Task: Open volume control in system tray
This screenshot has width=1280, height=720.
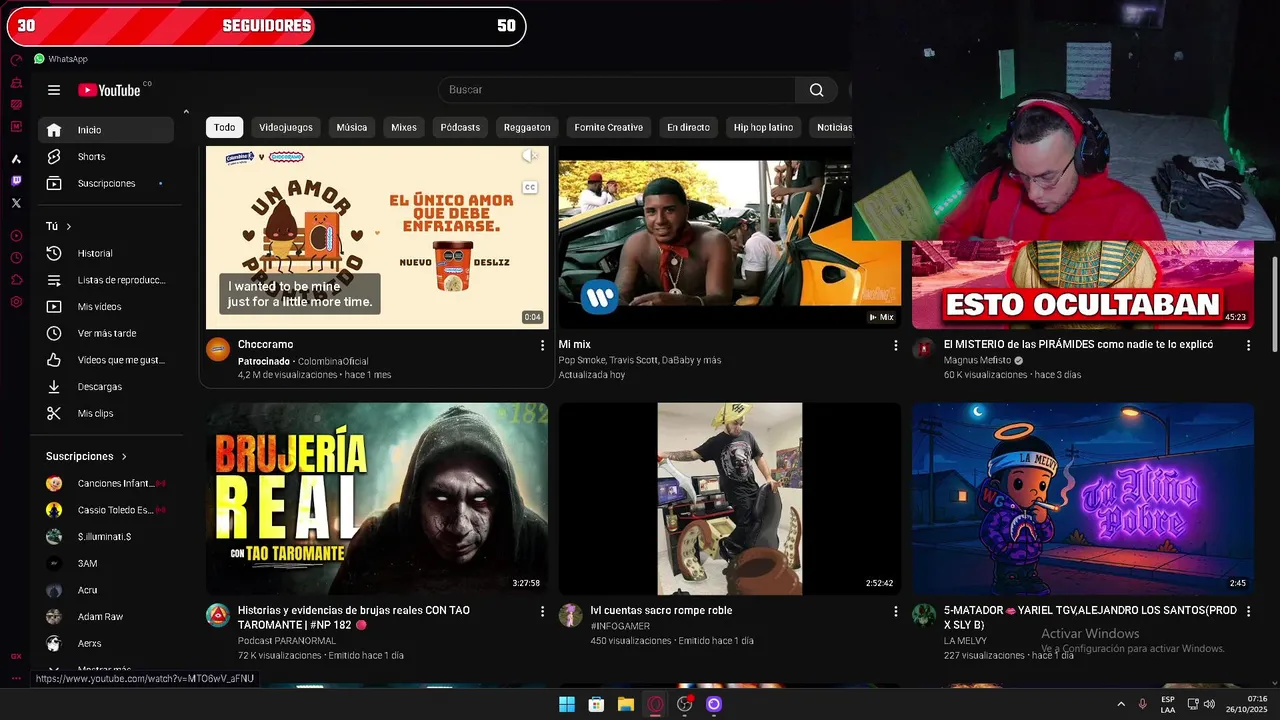Action: pos(1210,705)
